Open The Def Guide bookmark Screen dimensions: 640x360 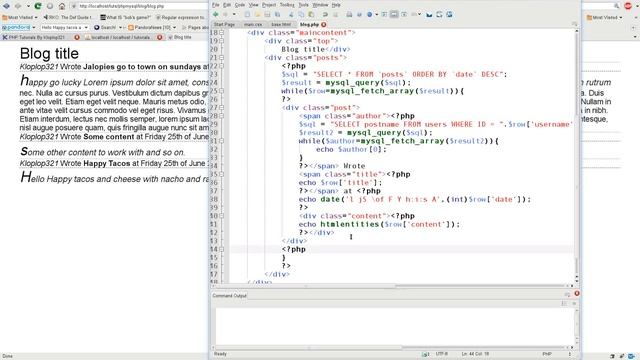pos(67,18)
